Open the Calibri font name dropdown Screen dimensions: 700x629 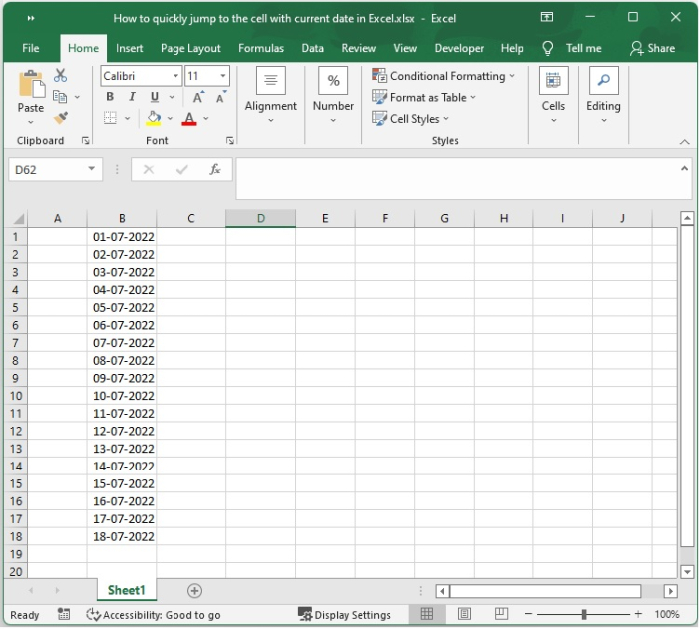point(176,76)
